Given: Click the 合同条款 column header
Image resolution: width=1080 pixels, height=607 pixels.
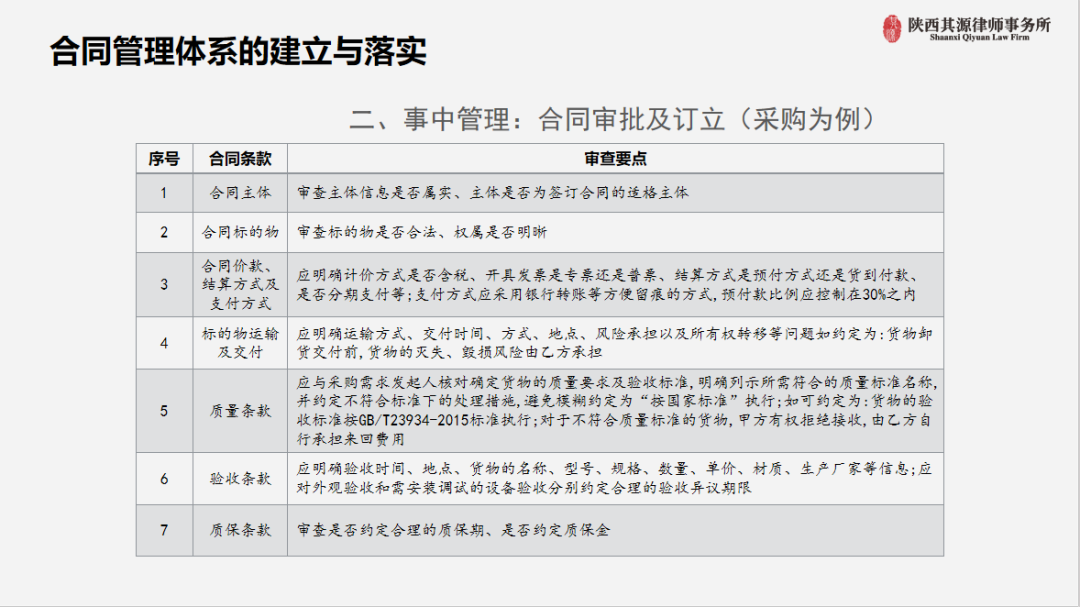Looking at the screenshot, I should (x=240, y=158).
